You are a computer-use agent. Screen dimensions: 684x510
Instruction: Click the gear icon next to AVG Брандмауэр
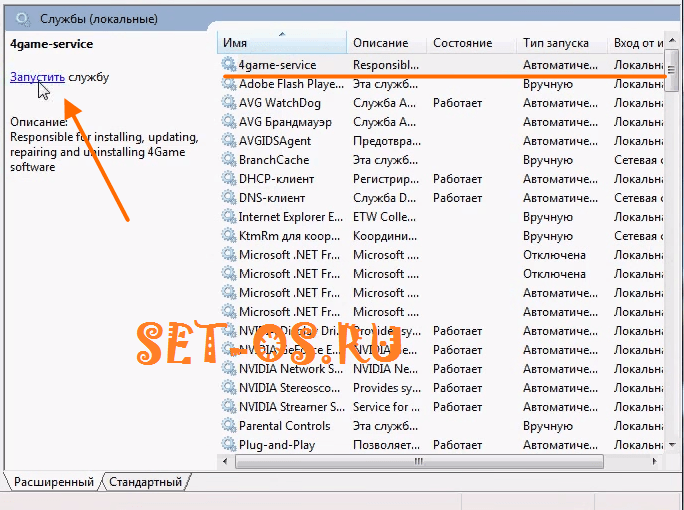click(229, 121)
